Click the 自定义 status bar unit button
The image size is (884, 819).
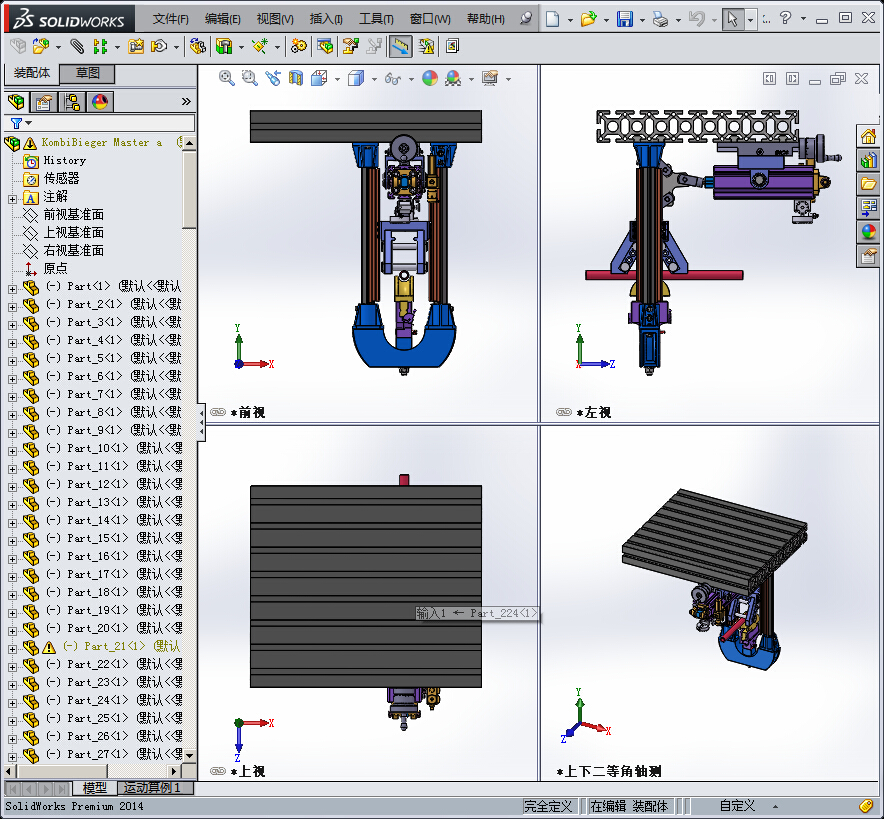point(737,805)
